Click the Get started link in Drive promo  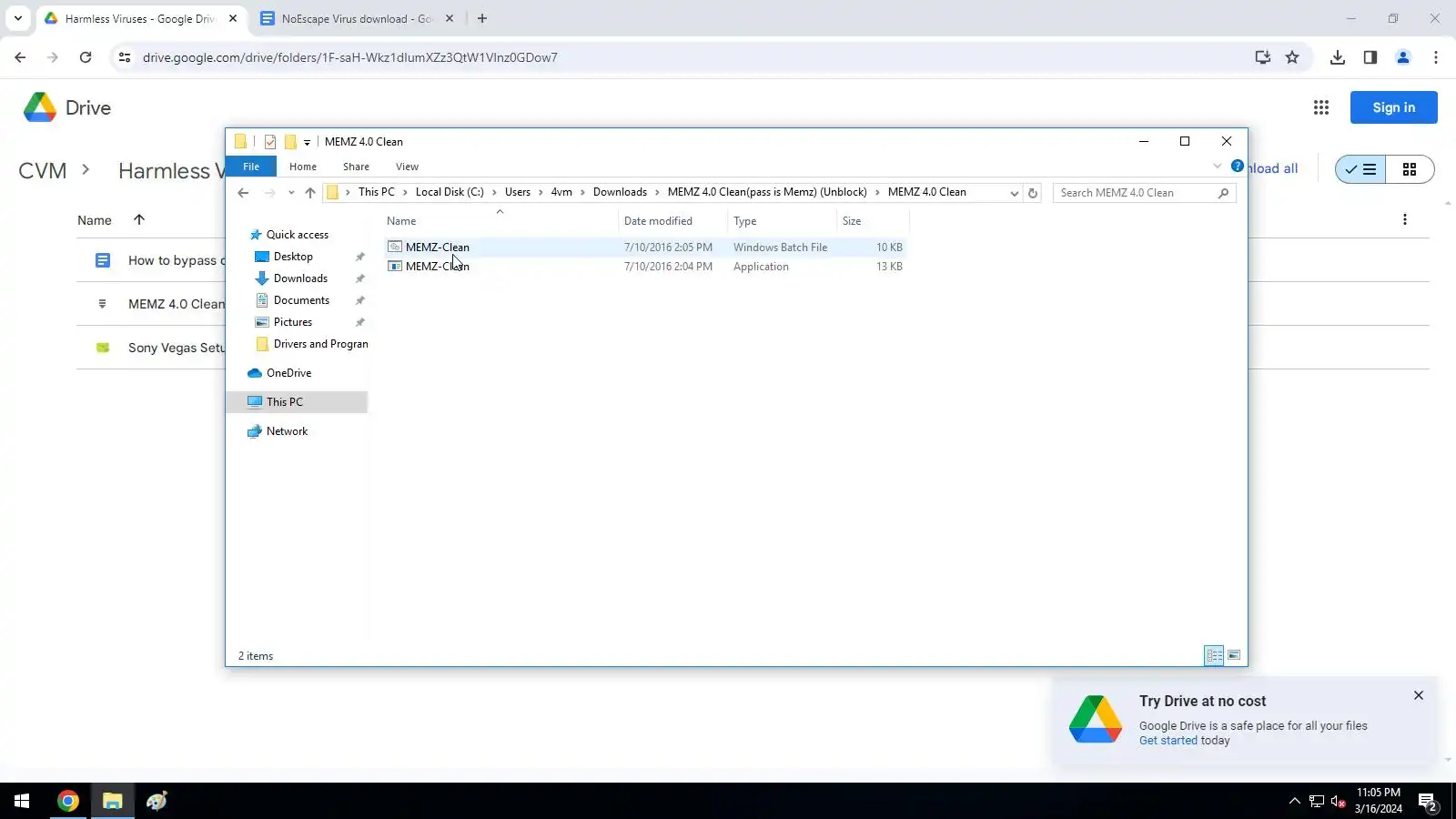[x=1168, y=741]
